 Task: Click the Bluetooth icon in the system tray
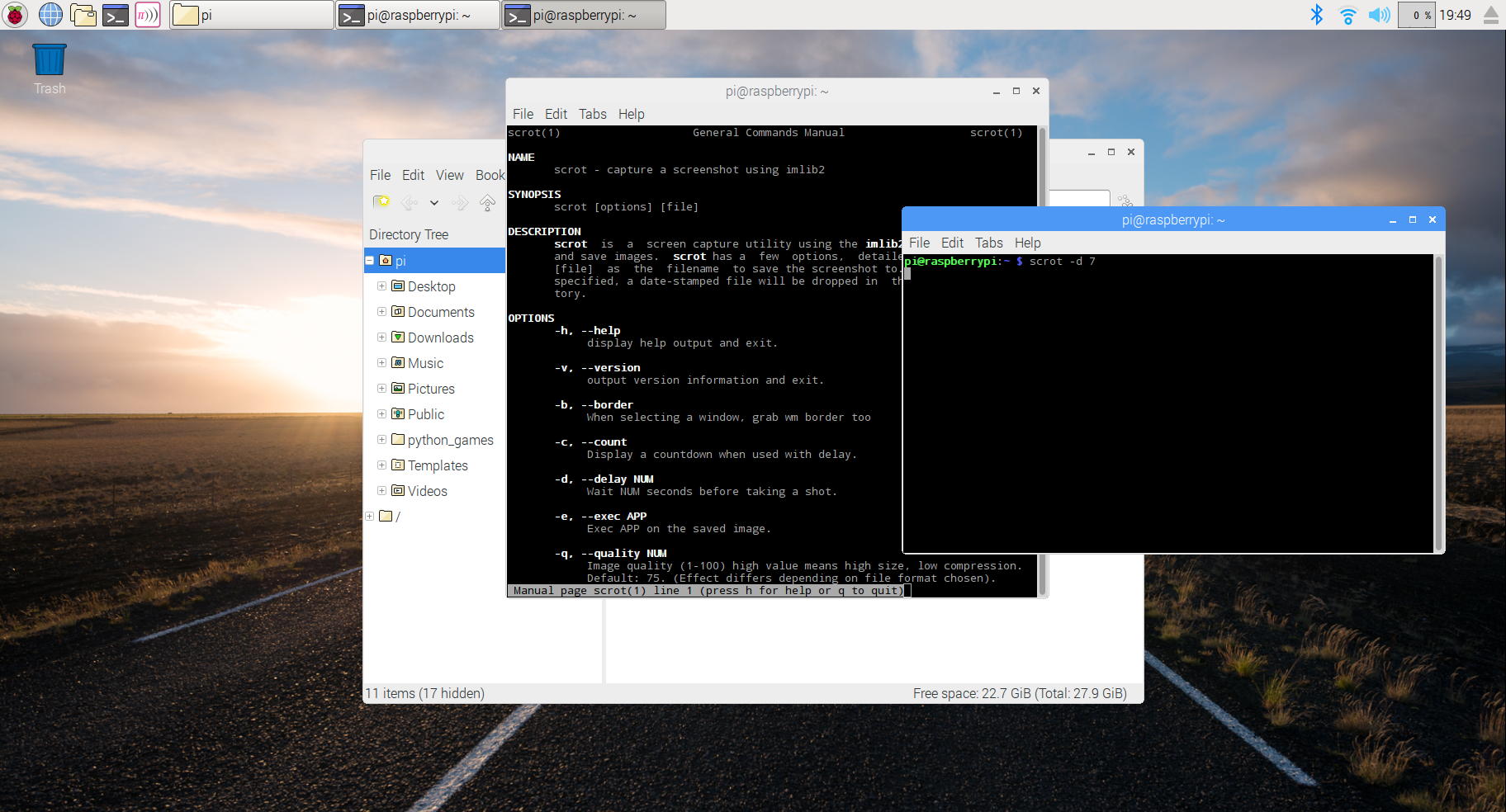click(x=1316, y=15)
